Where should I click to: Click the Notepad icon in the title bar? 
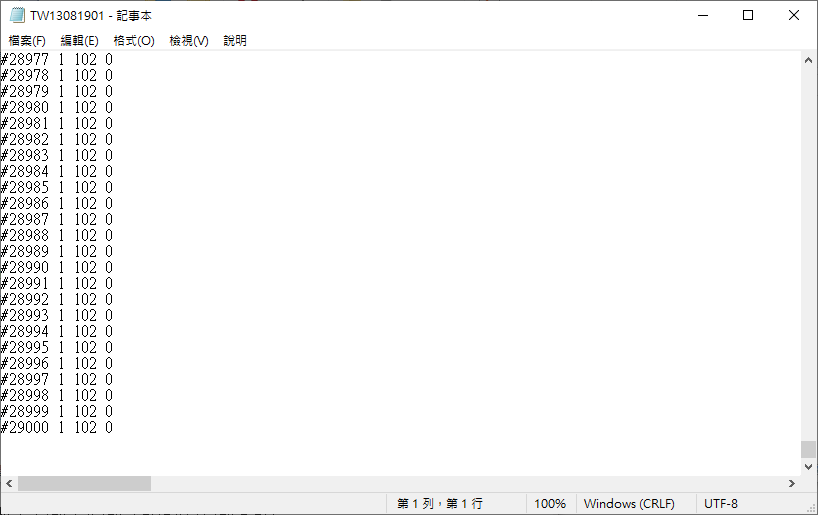17,15
